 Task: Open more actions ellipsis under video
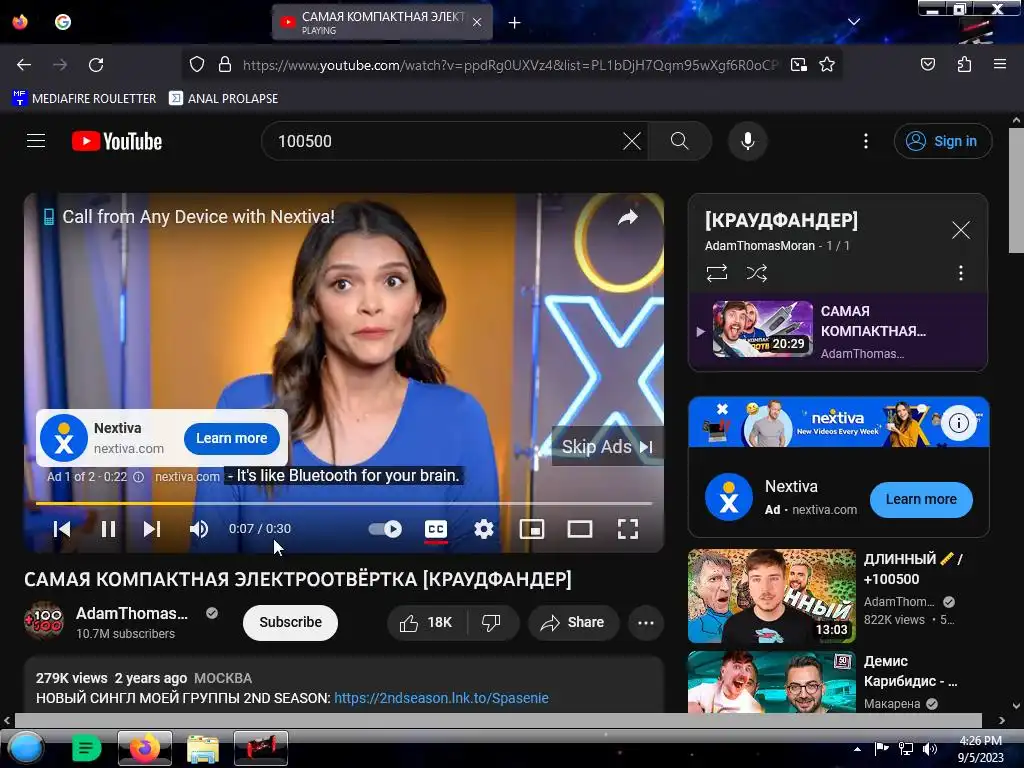pos(646,622)
